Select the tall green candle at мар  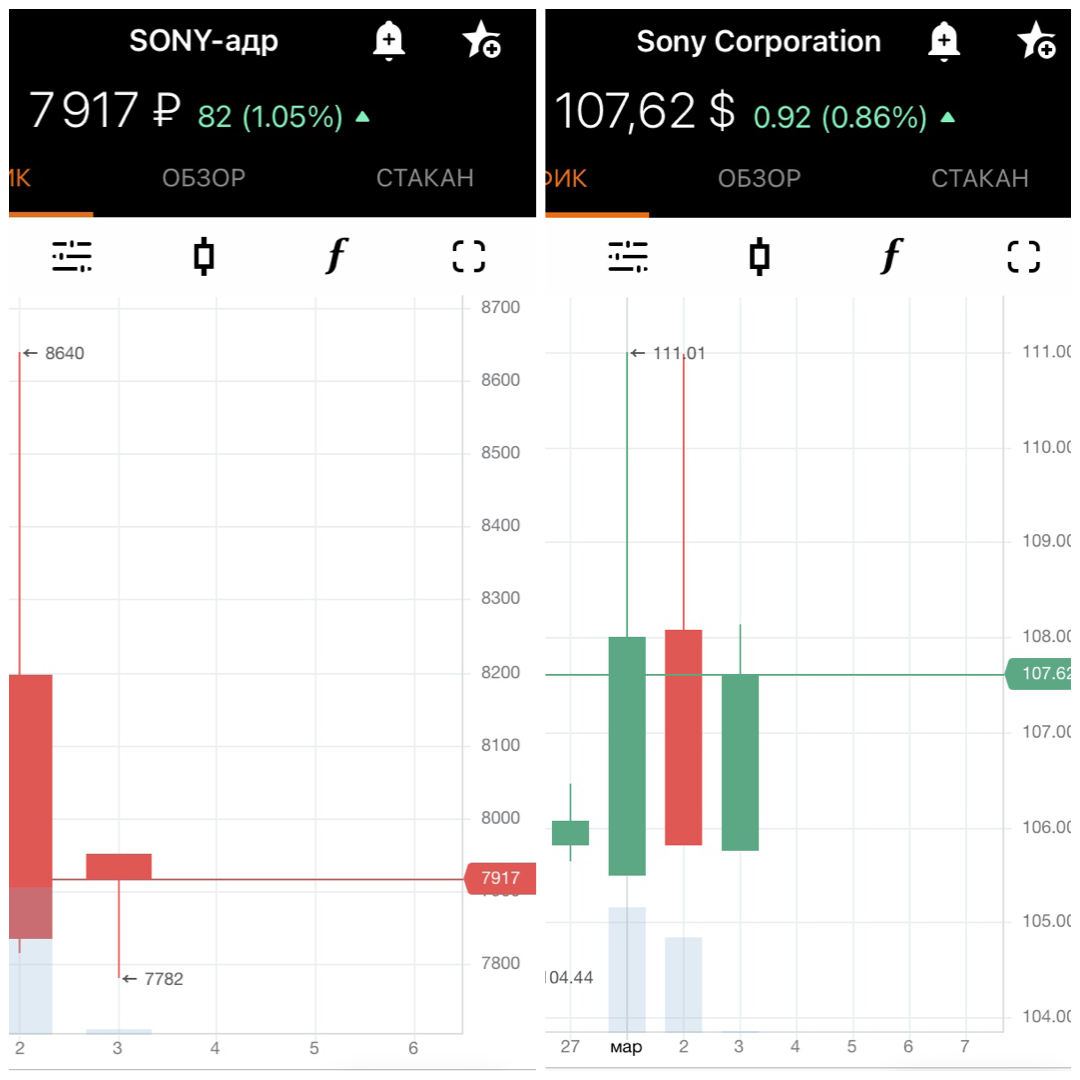(x=627, y=756)
